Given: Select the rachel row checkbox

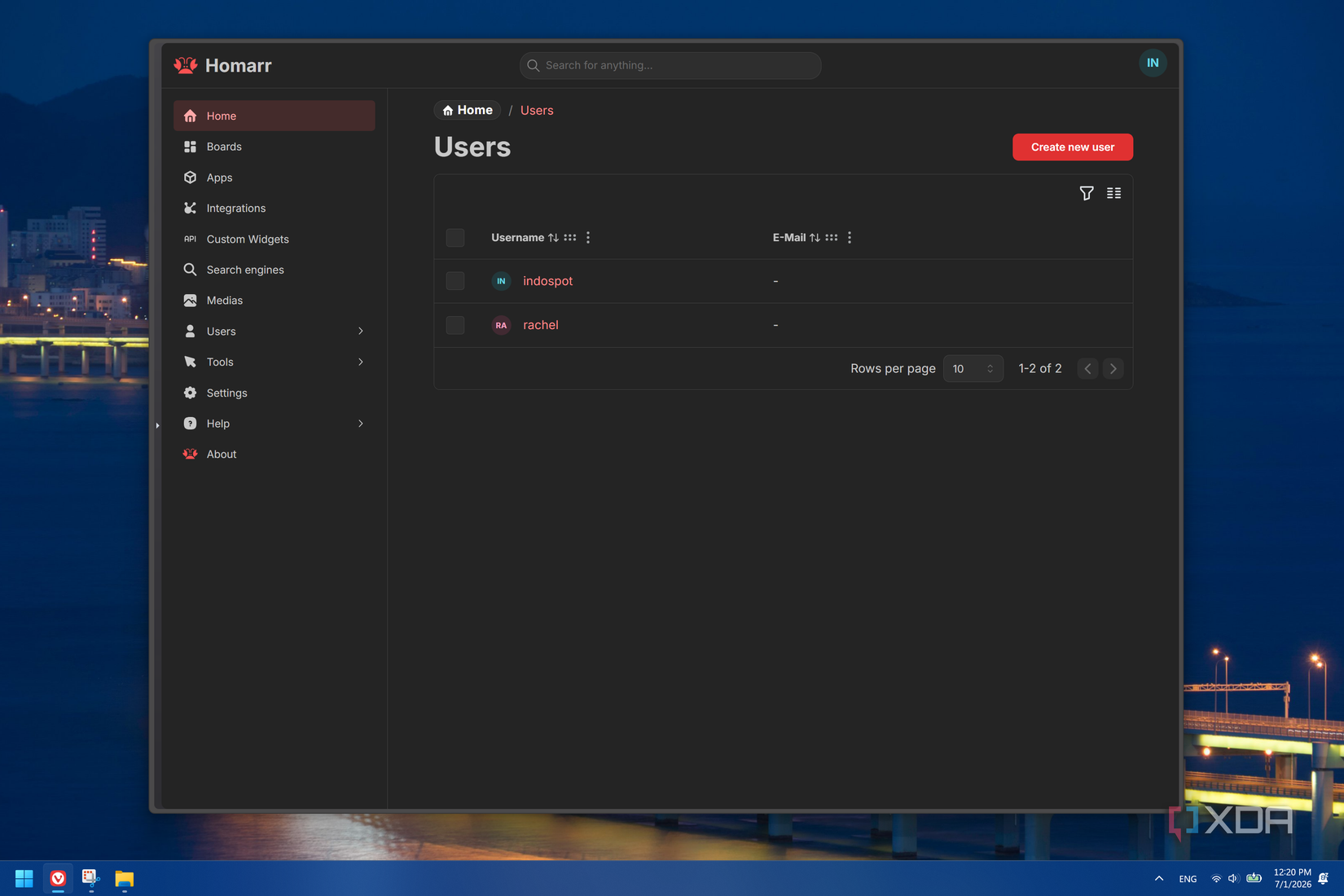Looking at the screenshot, I should (455, 325).
